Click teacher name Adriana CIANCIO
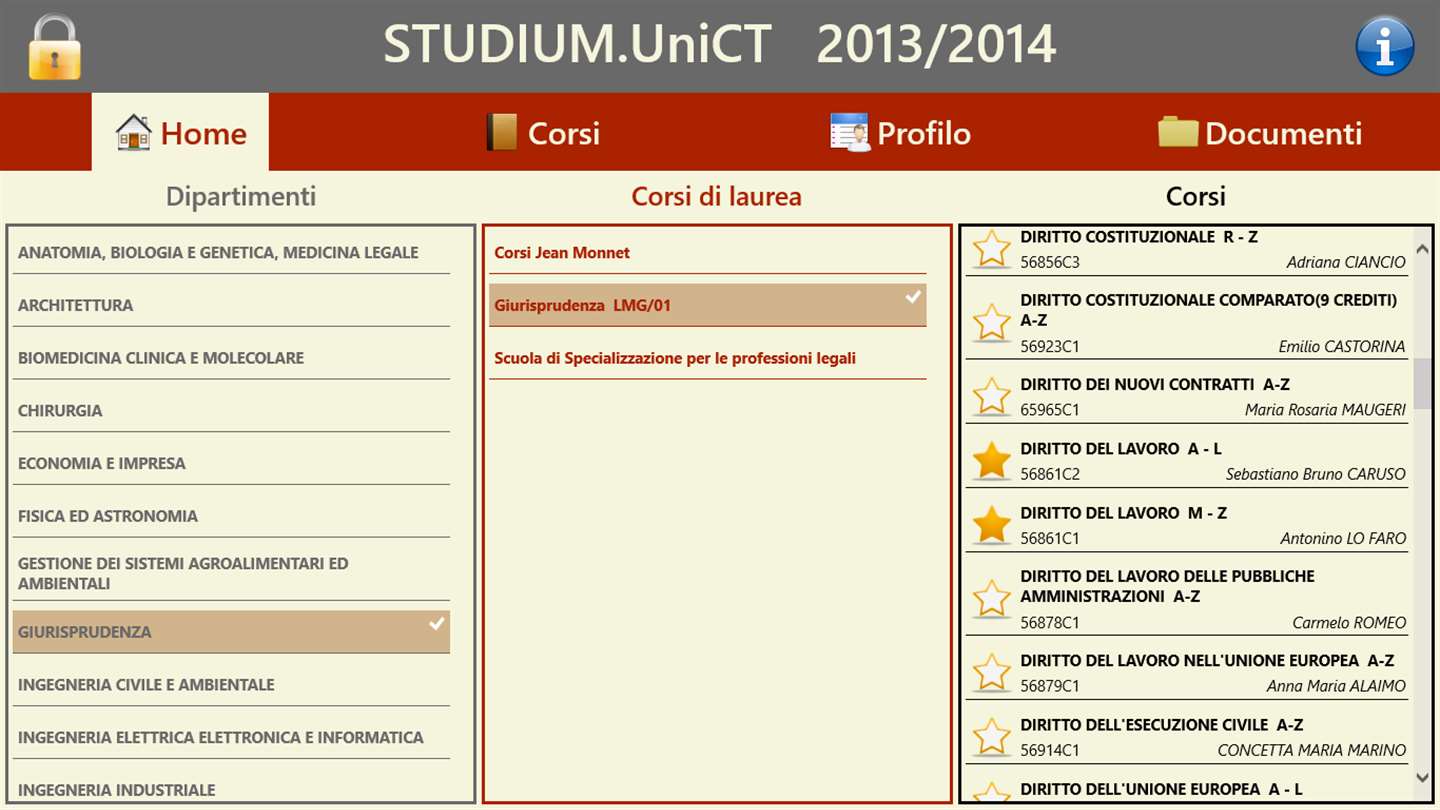1440x810 pixels. (x=1346, y=262)
